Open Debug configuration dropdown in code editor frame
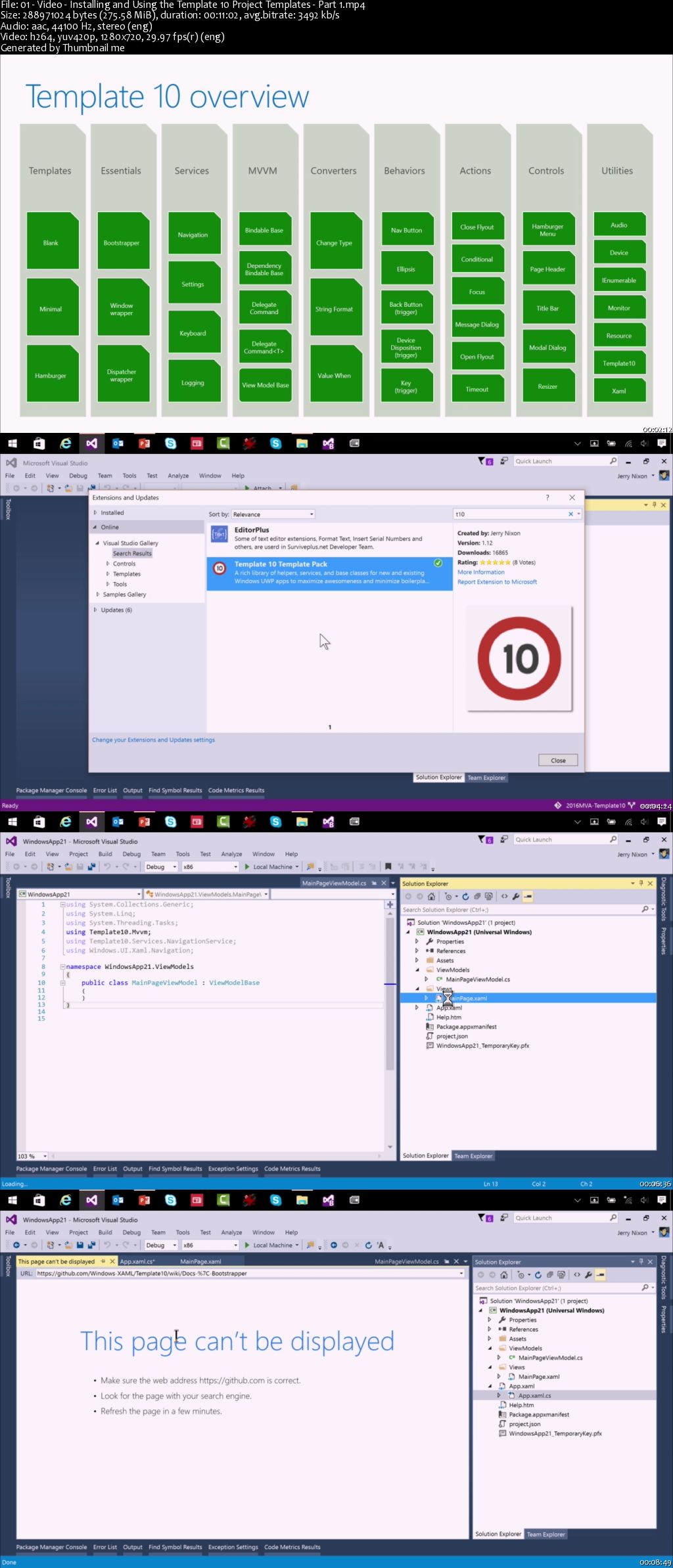673x1568 pixels. click(161, 866)
